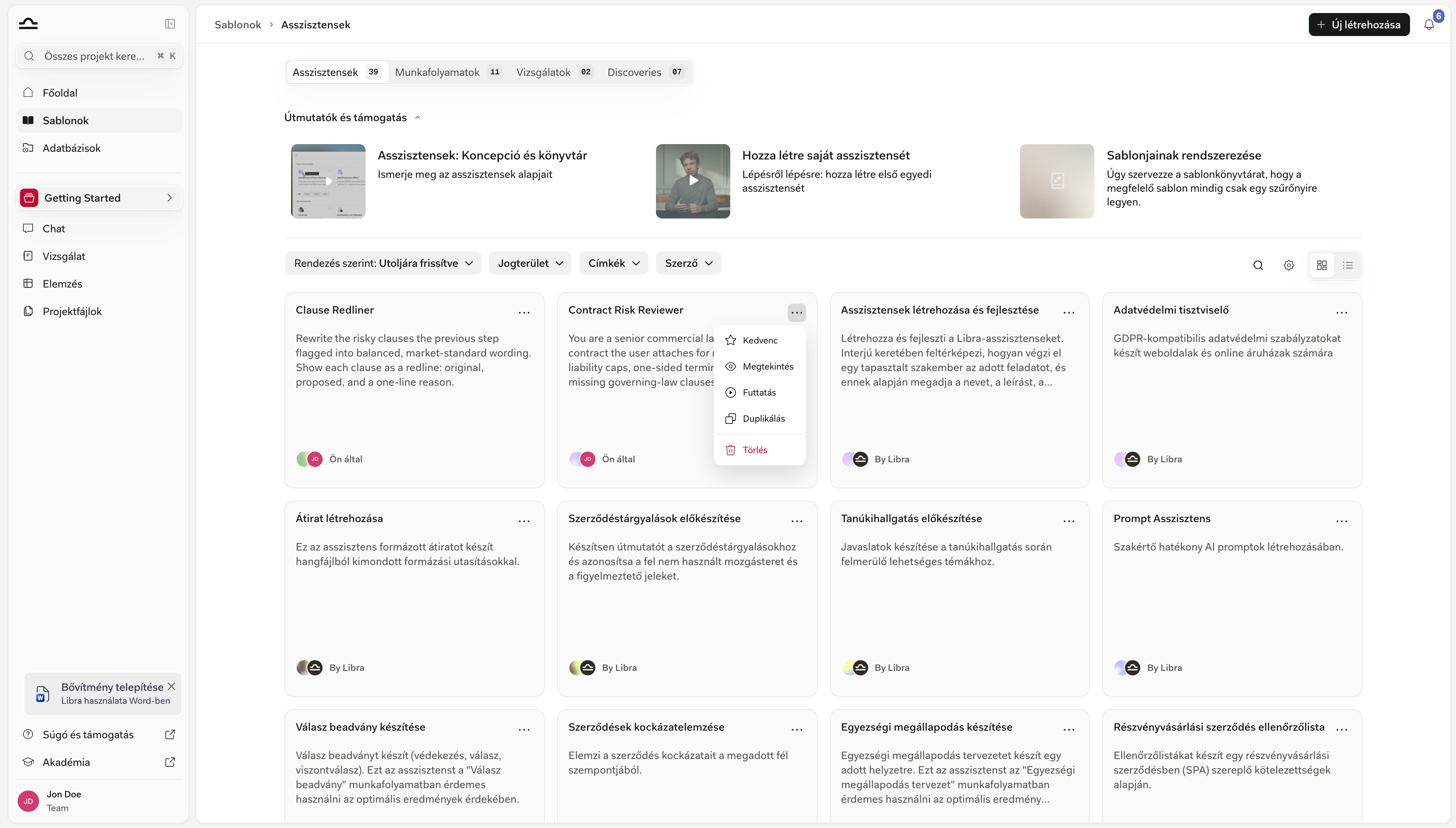Open the notifications bell
The width and height of the screenshot is (1456, 828).
pos(1429,25)
